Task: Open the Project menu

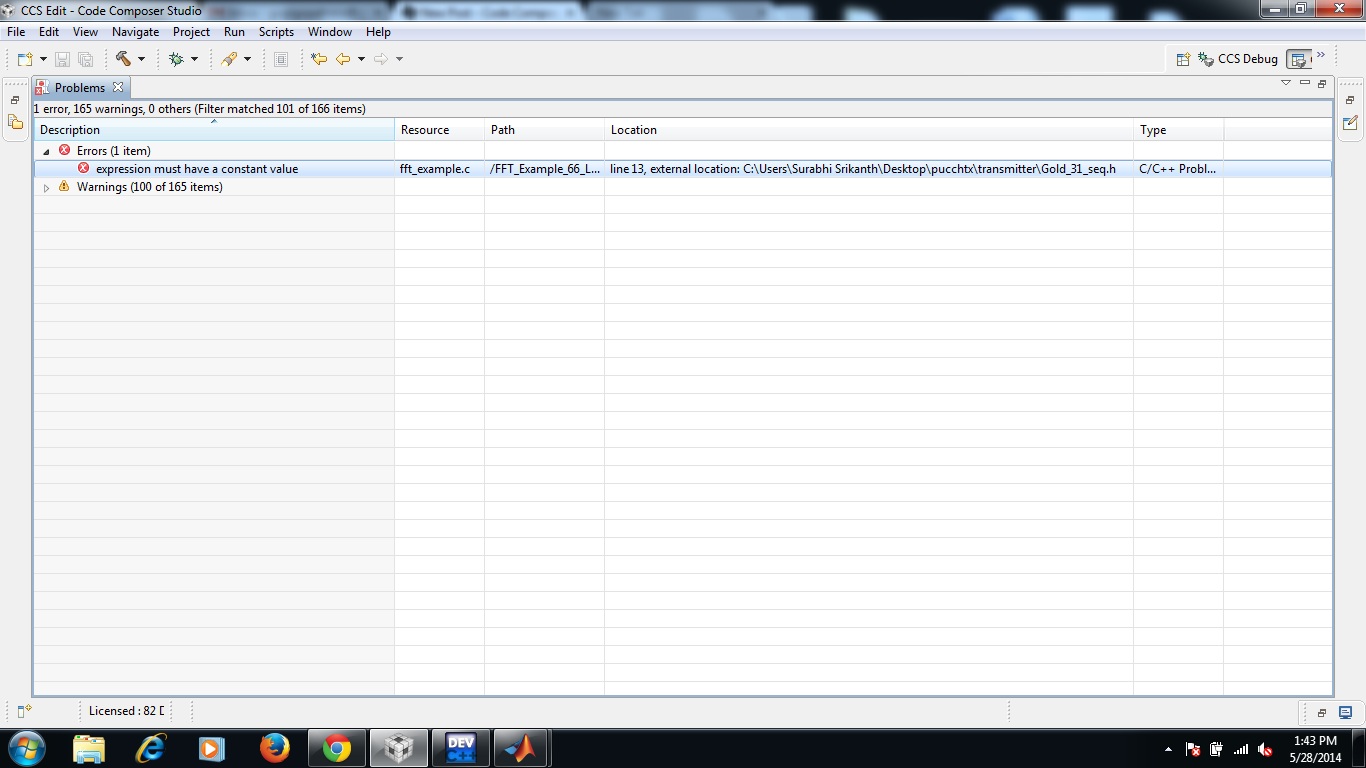Action: (x=191, y=32)
